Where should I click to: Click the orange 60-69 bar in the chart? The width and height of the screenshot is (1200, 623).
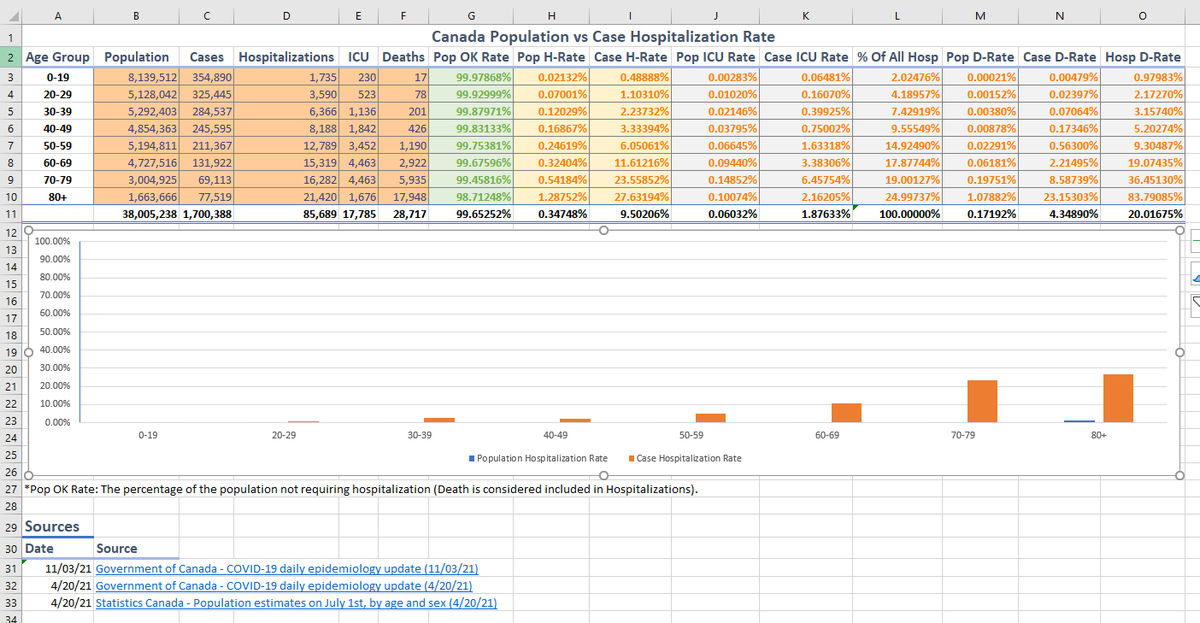846,412
